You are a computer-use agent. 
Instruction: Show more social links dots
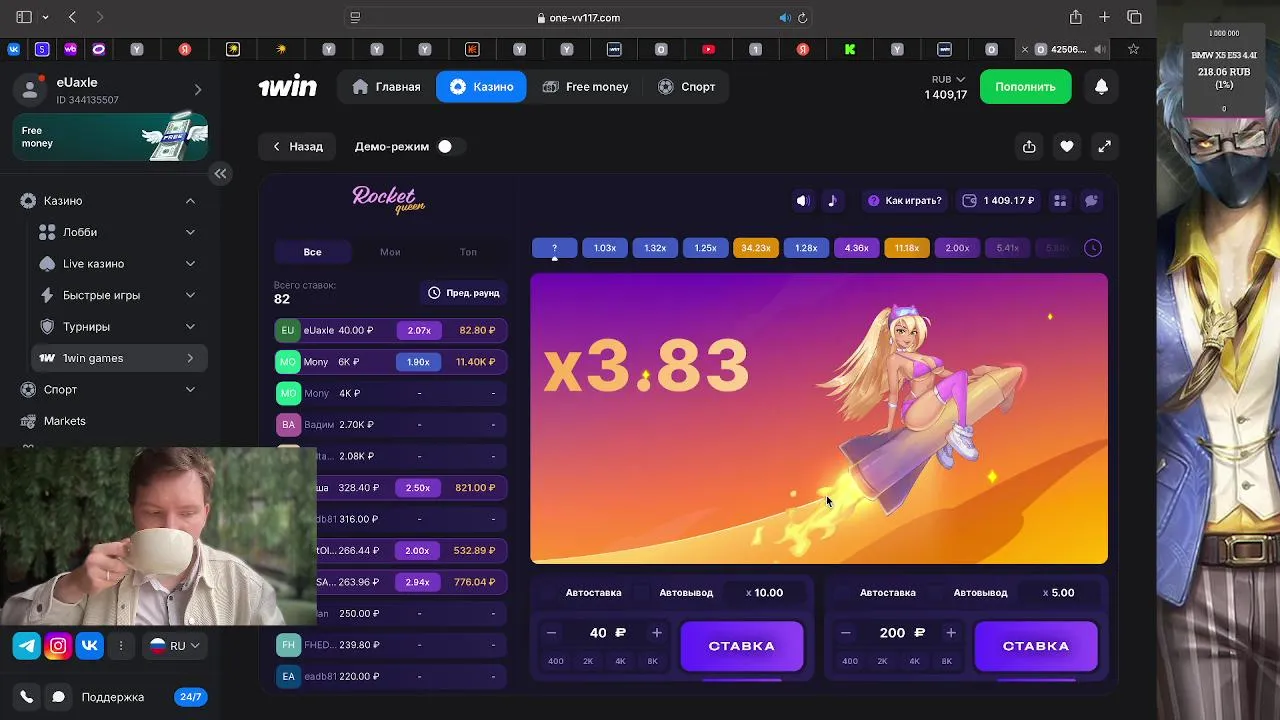tap(121, 646)
